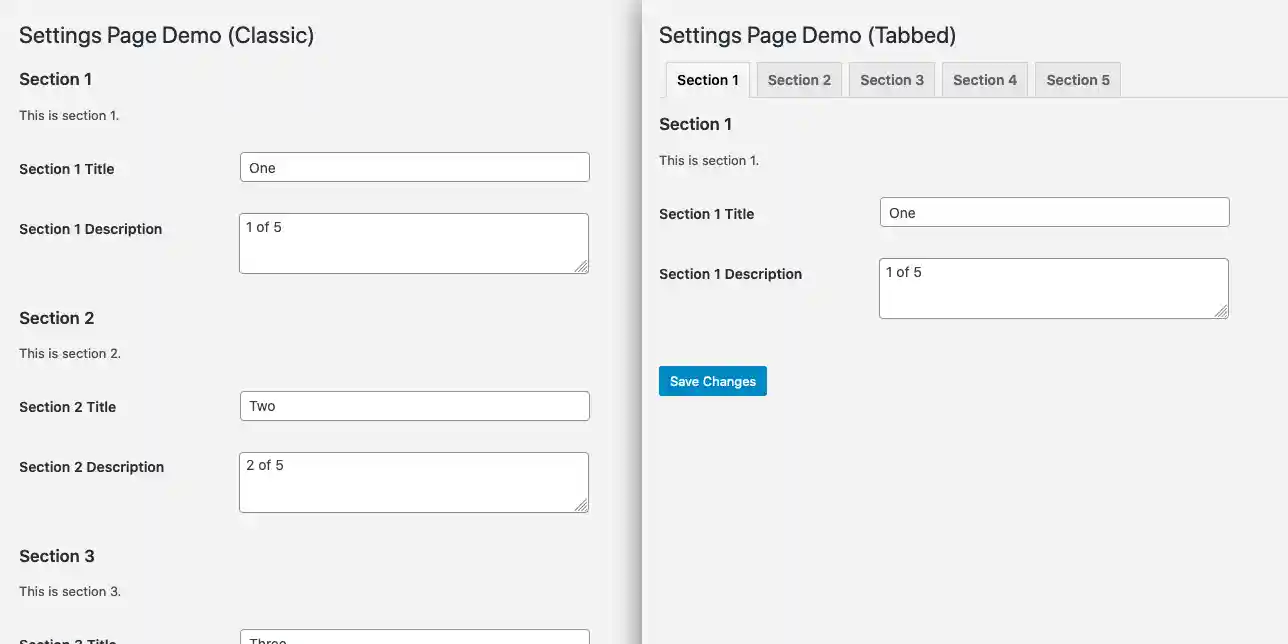The height and width of the screenshot is (644, 1288).
Task: Click 'Section 1' heading below the tabs
Action: point(696,124)
